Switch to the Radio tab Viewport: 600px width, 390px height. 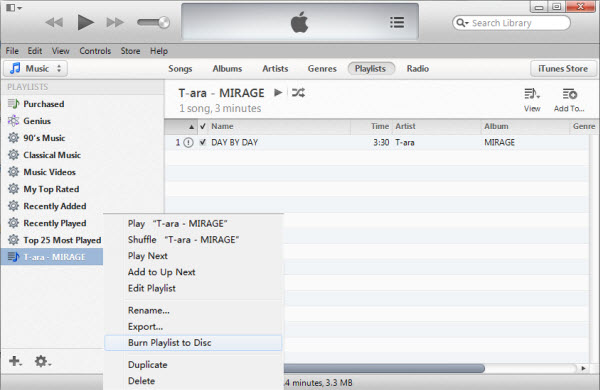(417, 69)
